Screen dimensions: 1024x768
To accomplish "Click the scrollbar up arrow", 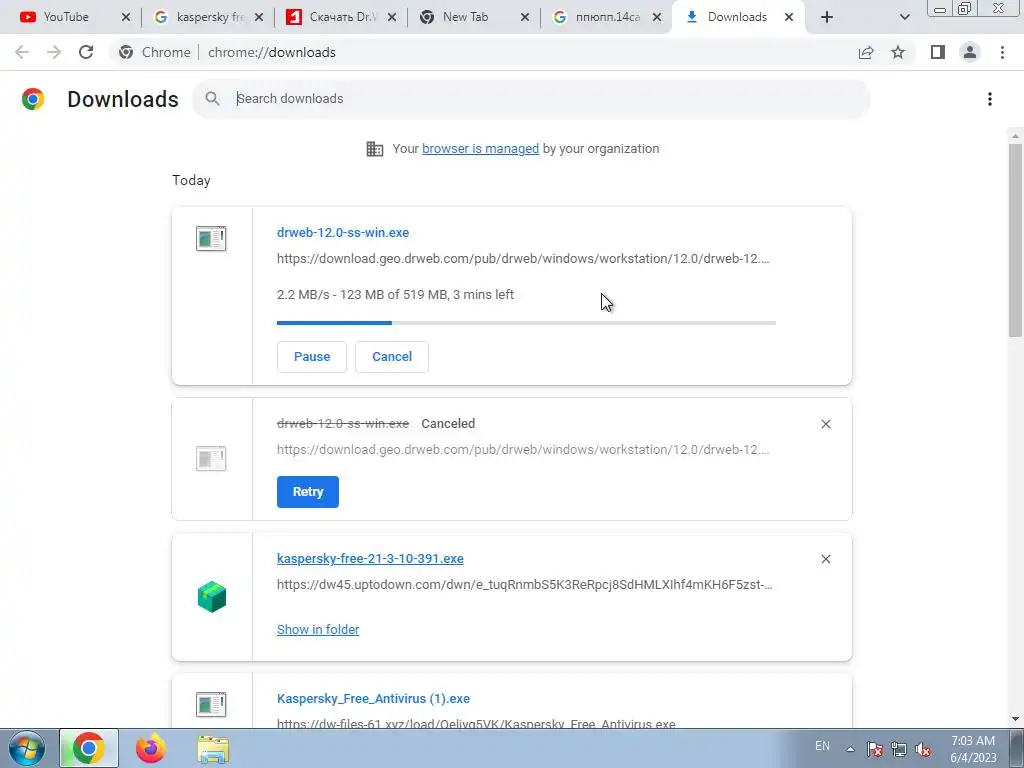I will coord(1015,136).
